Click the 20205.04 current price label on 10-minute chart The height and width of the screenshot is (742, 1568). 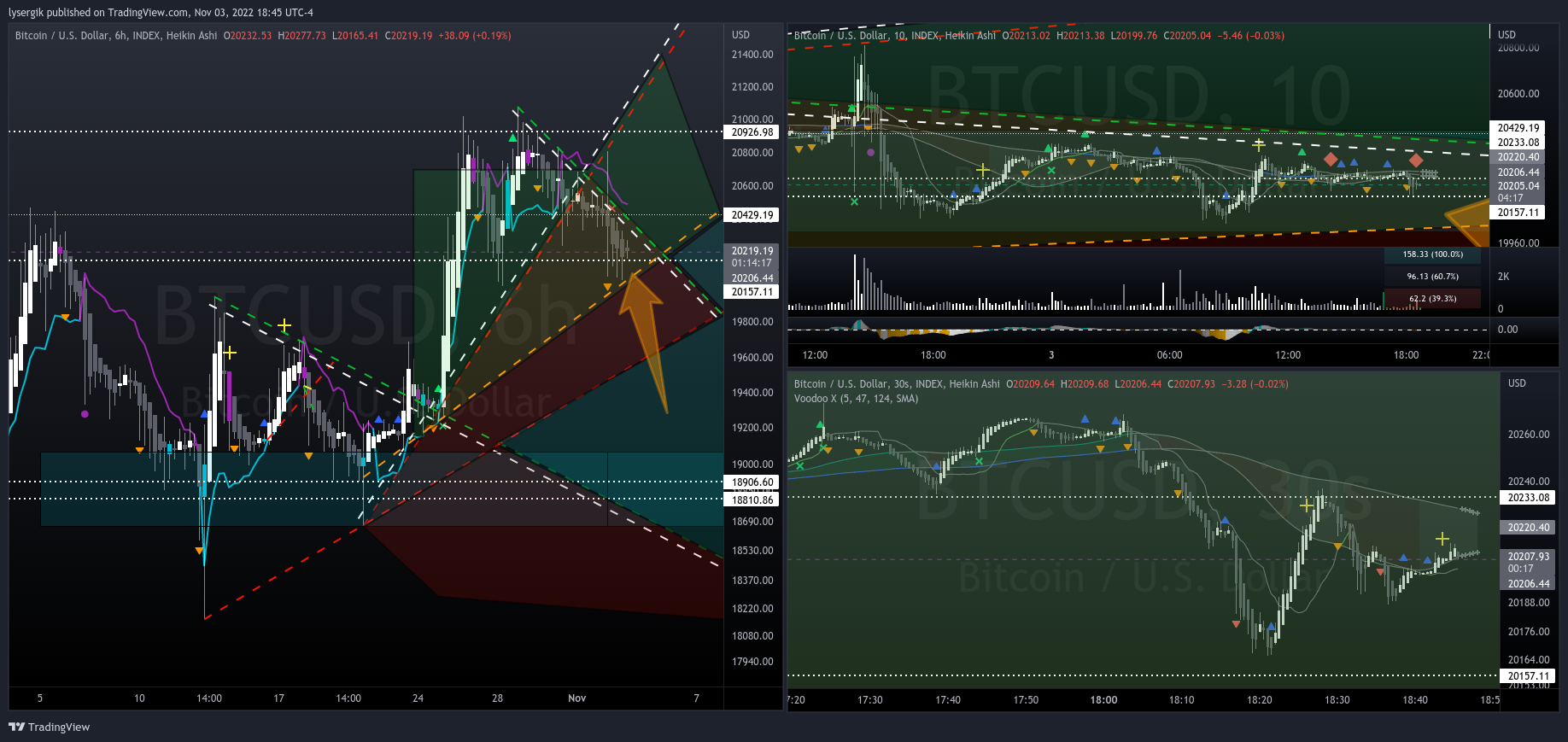pyautogui.click(x=1518, y=186)
